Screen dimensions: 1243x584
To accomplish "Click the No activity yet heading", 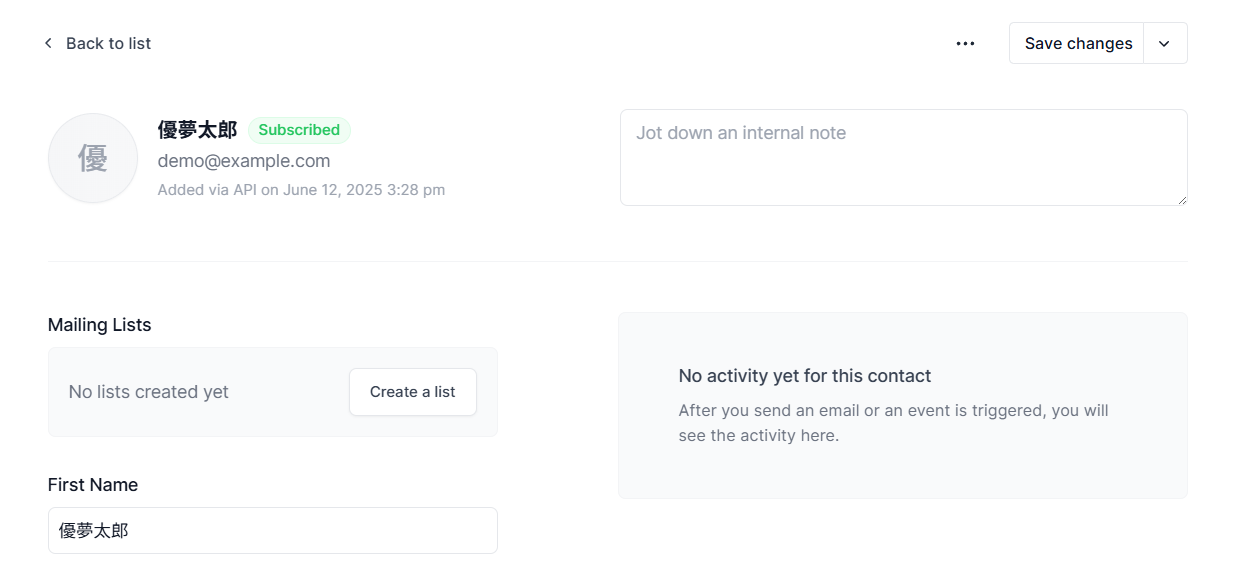I will pos(804,376).
